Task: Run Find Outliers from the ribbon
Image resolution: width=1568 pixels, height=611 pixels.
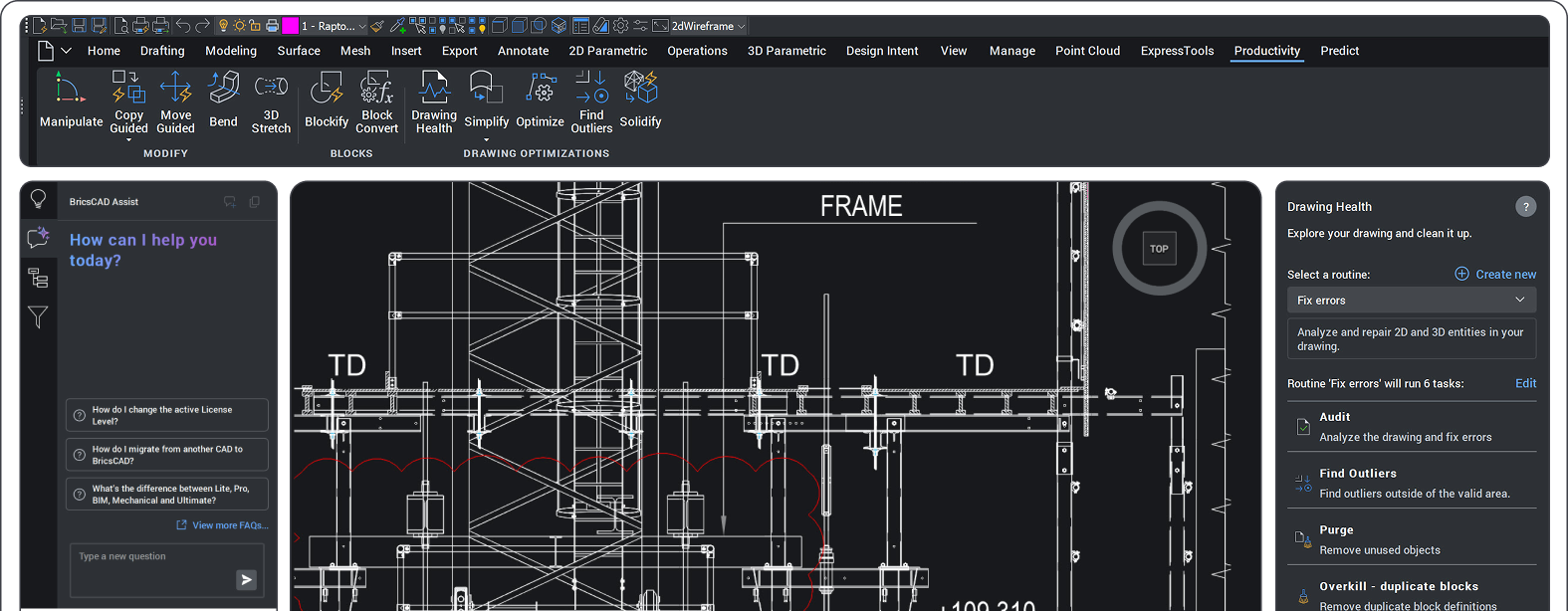Action: click(x=591, y=102)
